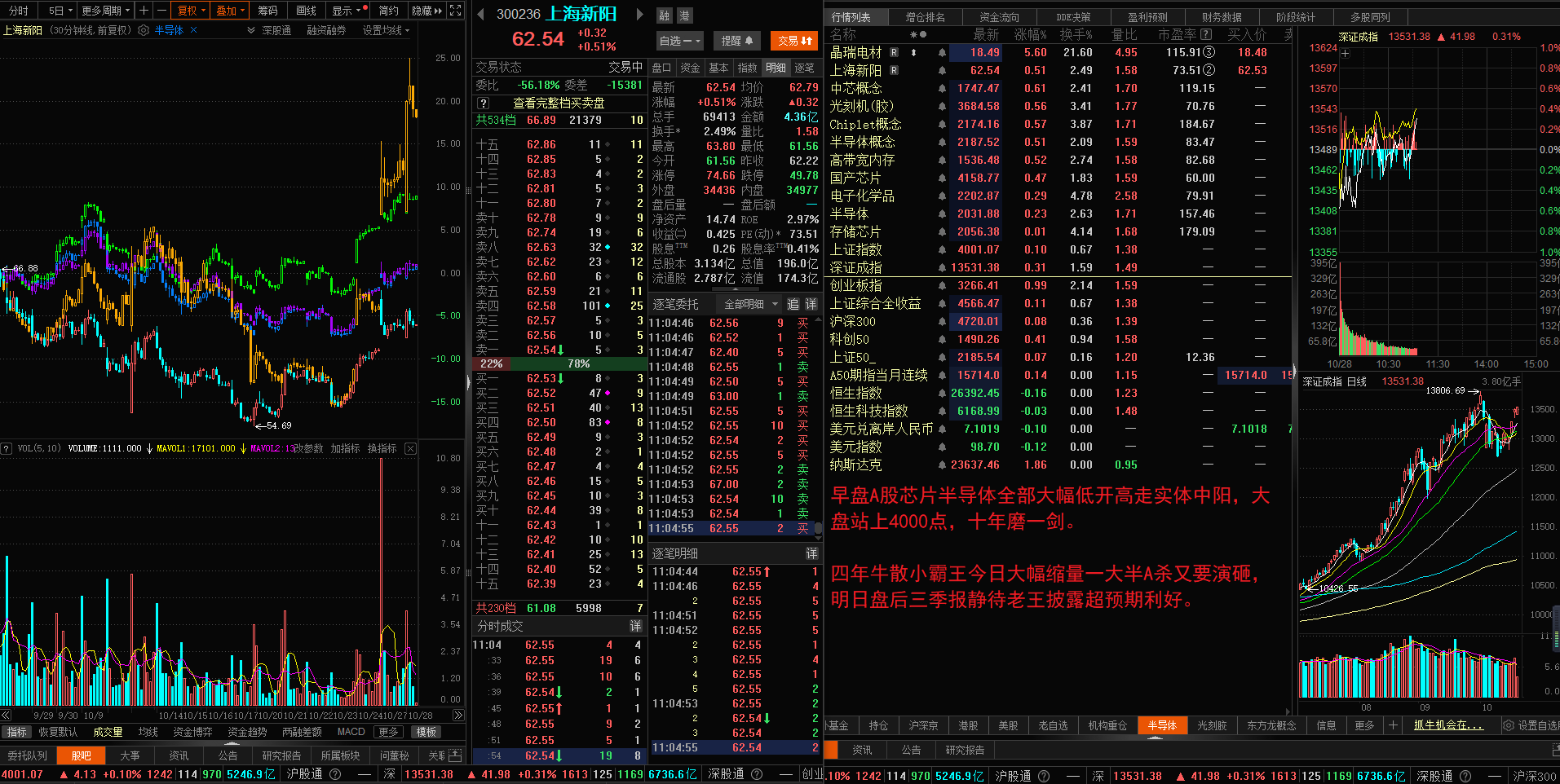Open fullscreen chart expand icon
Screen dimensions: 1560x784
[456, 11]
